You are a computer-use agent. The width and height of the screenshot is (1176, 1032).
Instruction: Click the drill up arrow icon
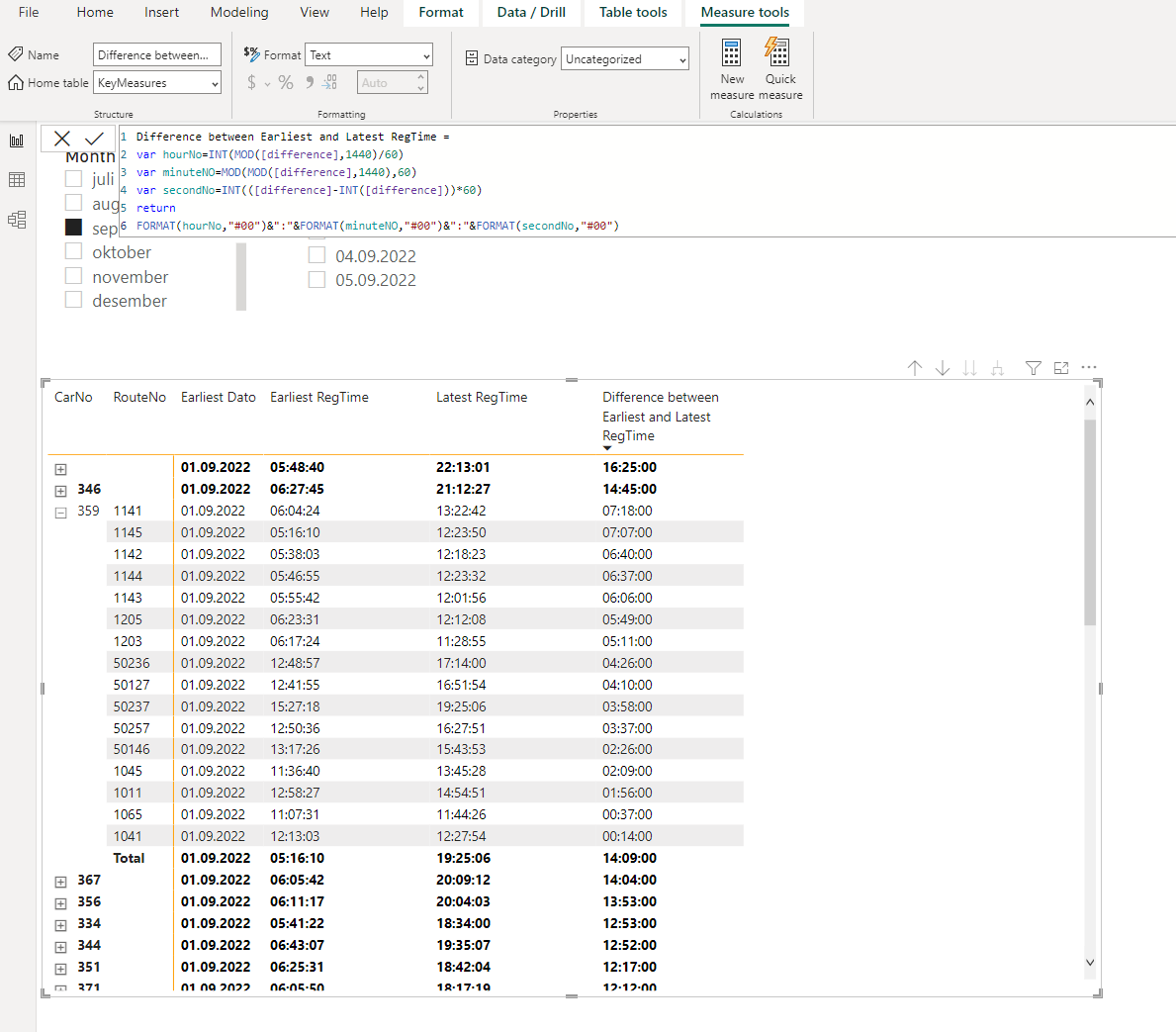pyautogui.click(x=914, y=368)
